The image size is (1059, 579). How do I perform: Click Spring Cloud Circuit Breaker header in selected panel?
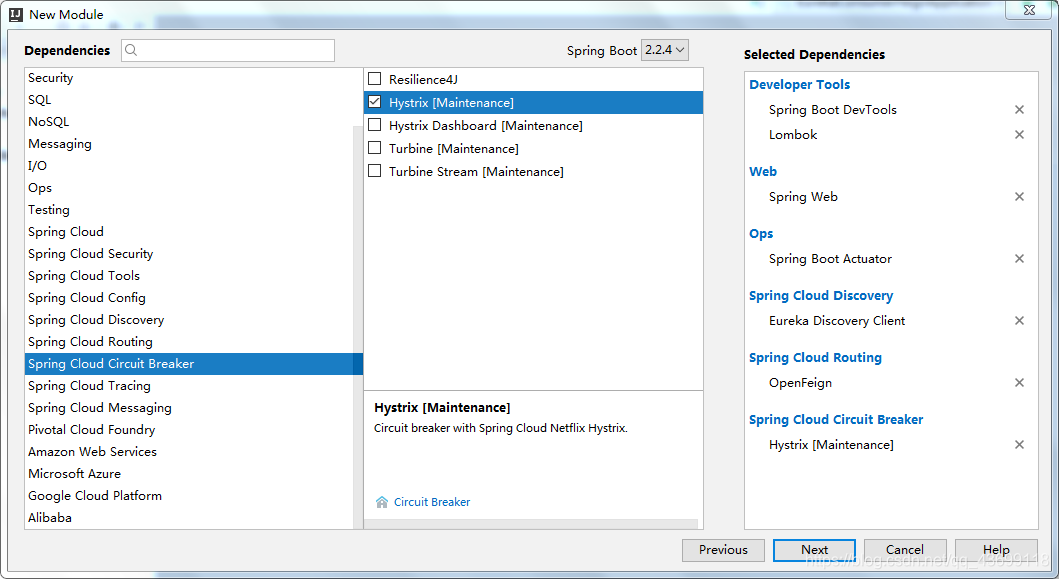[x=836, y=420]
